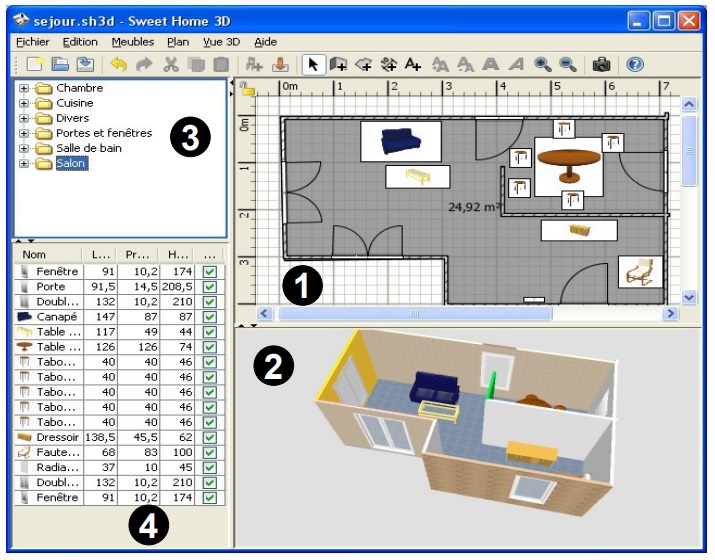
Task: Open the Plan menu
Action: (178, 42)
